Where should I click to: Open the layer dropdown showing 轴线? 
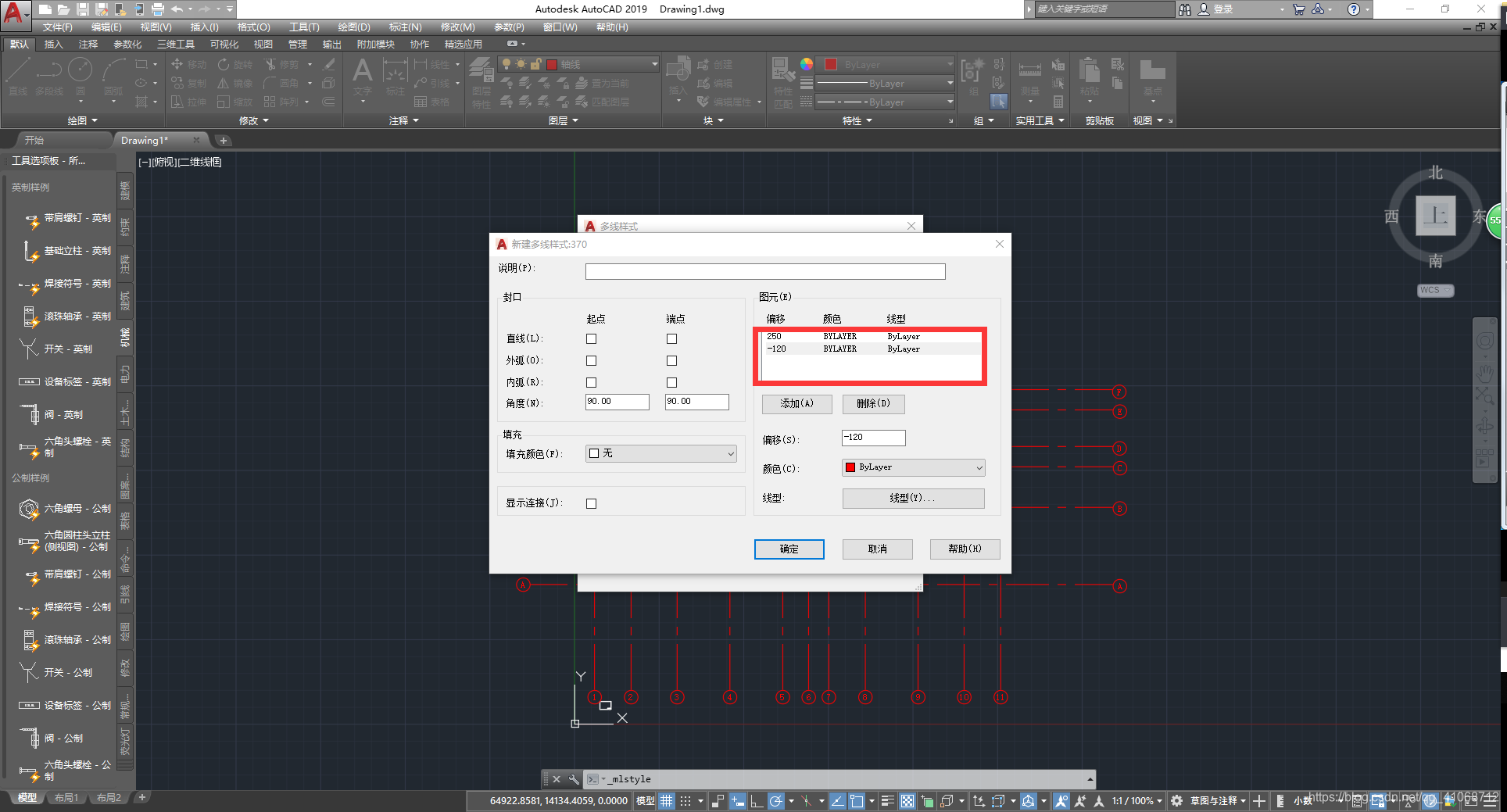[578, 64]
